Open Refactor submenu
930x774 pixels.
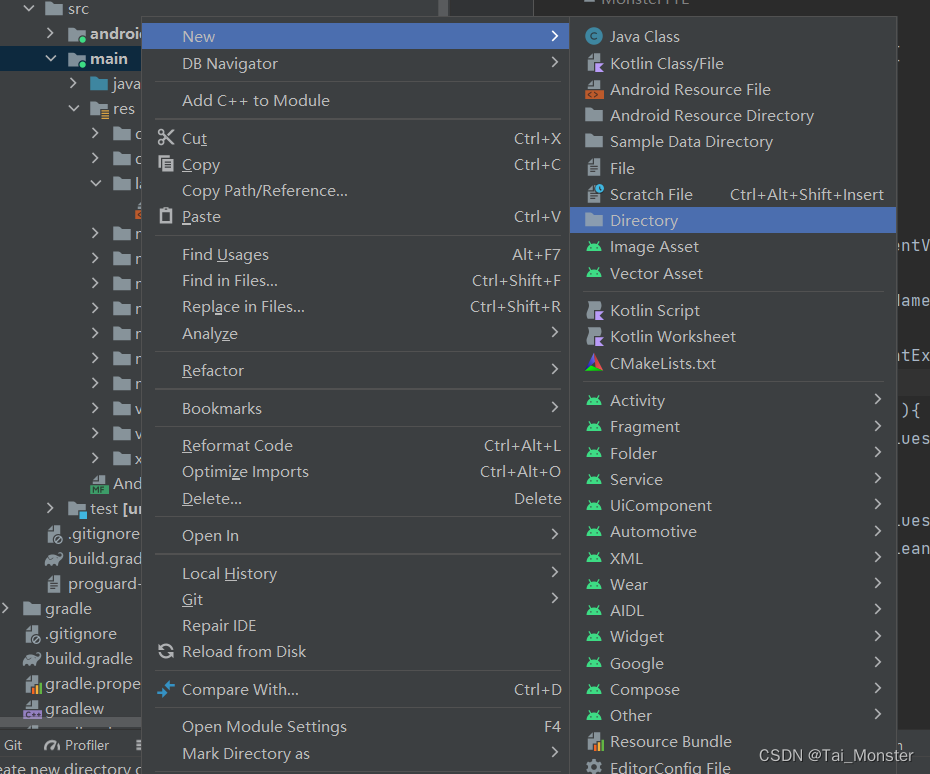pos(355,370)
